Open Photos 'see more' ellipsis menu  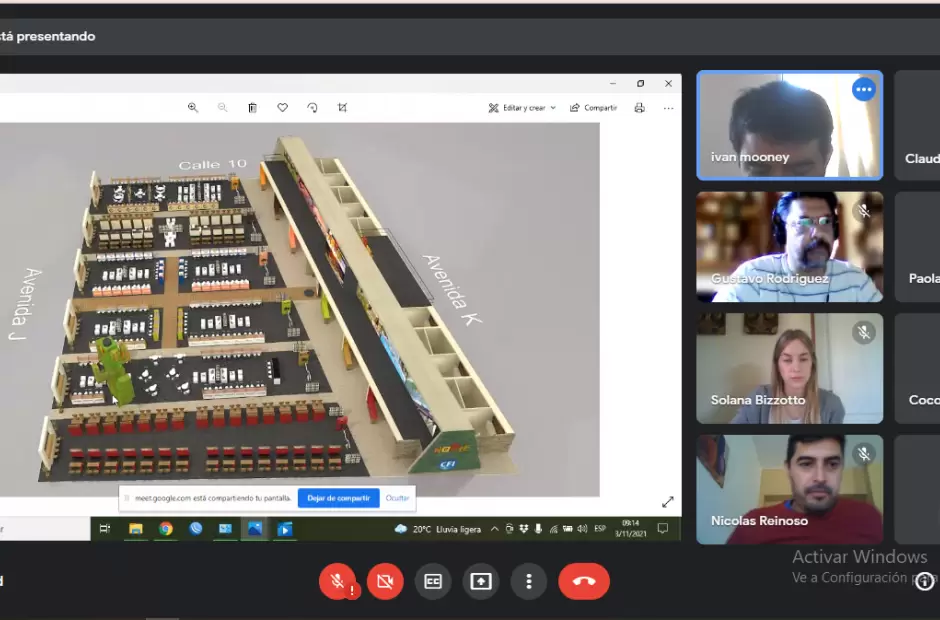(668, 108)
